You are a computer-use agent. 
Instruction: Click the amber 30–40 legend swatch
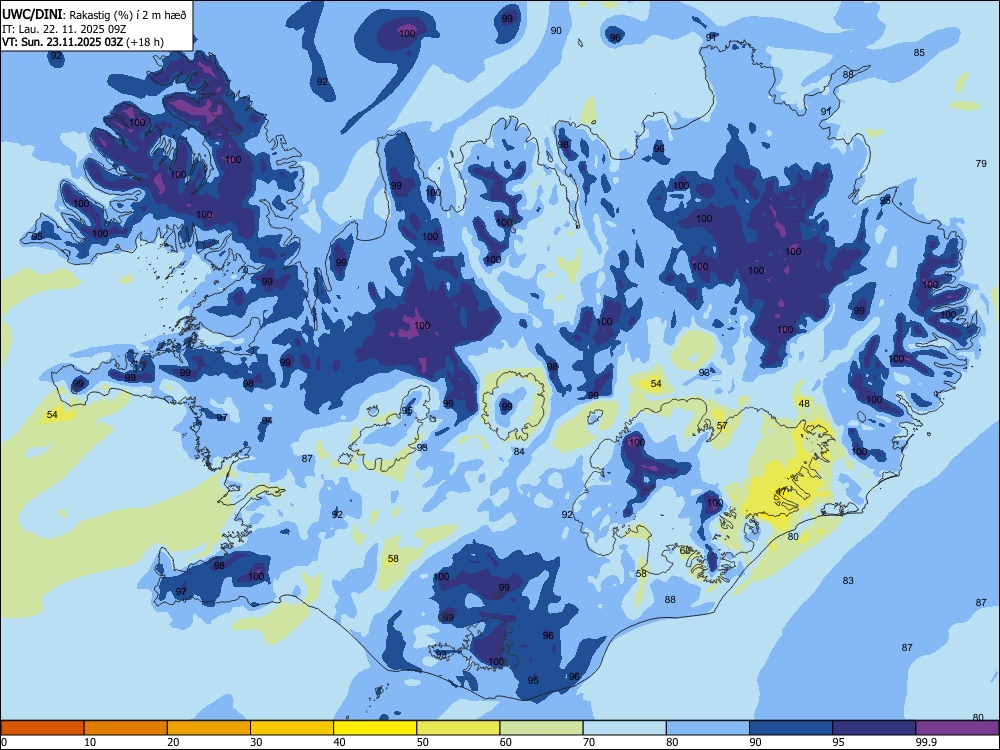tap(292, 728)
